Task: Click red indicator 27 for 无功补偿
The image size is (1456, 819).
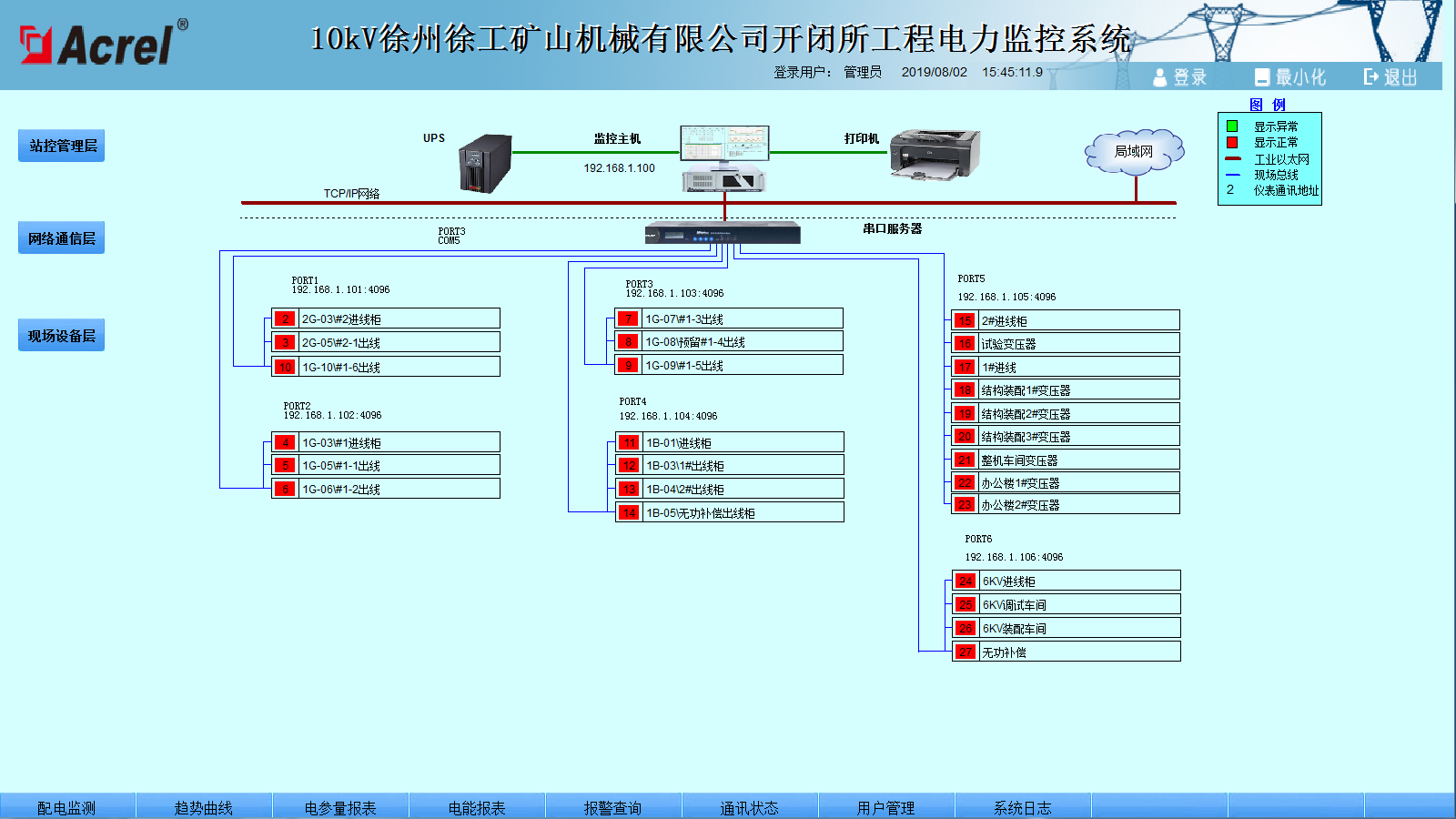Action: 966,652
